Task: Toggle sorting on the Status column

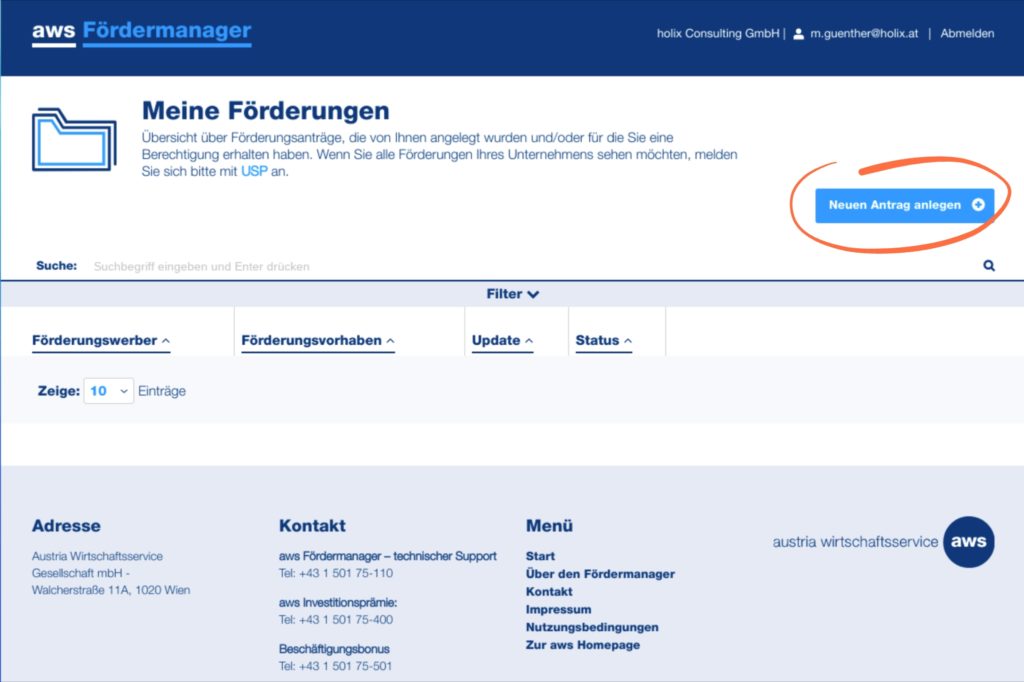Action: (x=602, y=340)
